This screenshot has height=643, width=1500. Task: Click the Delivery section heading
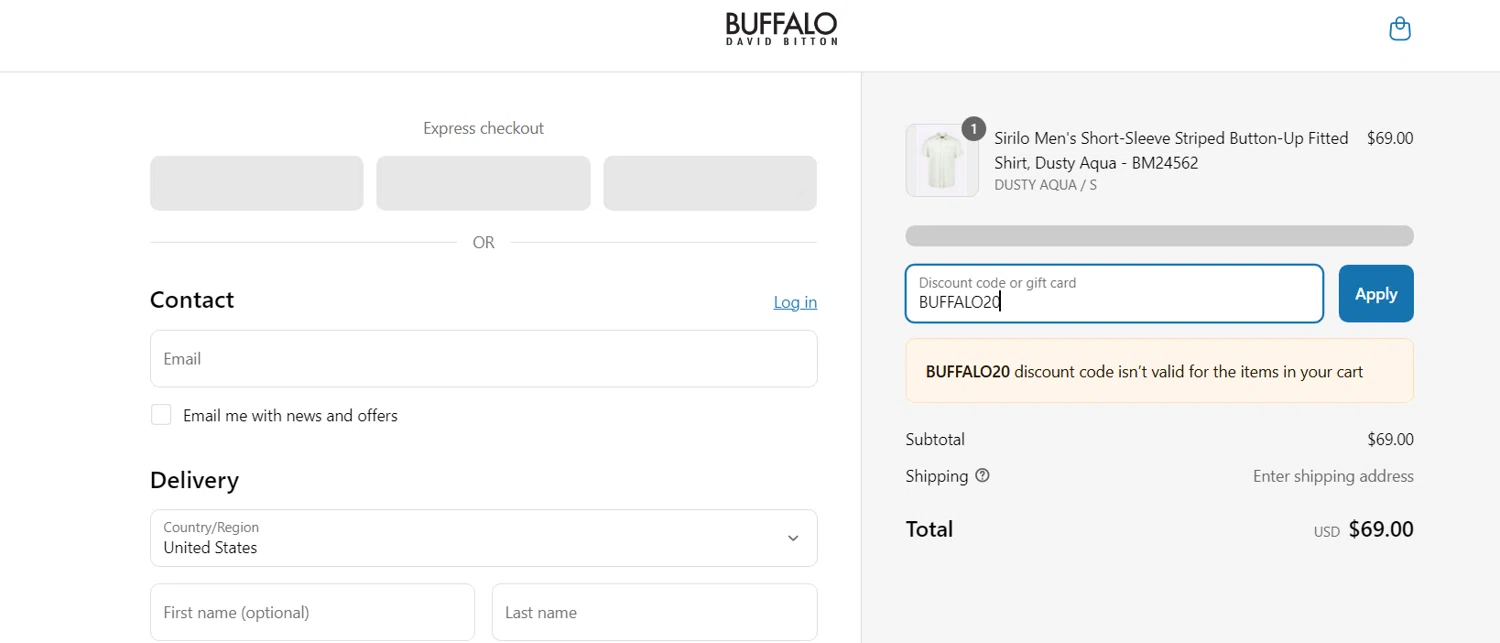tap(194, 480)
